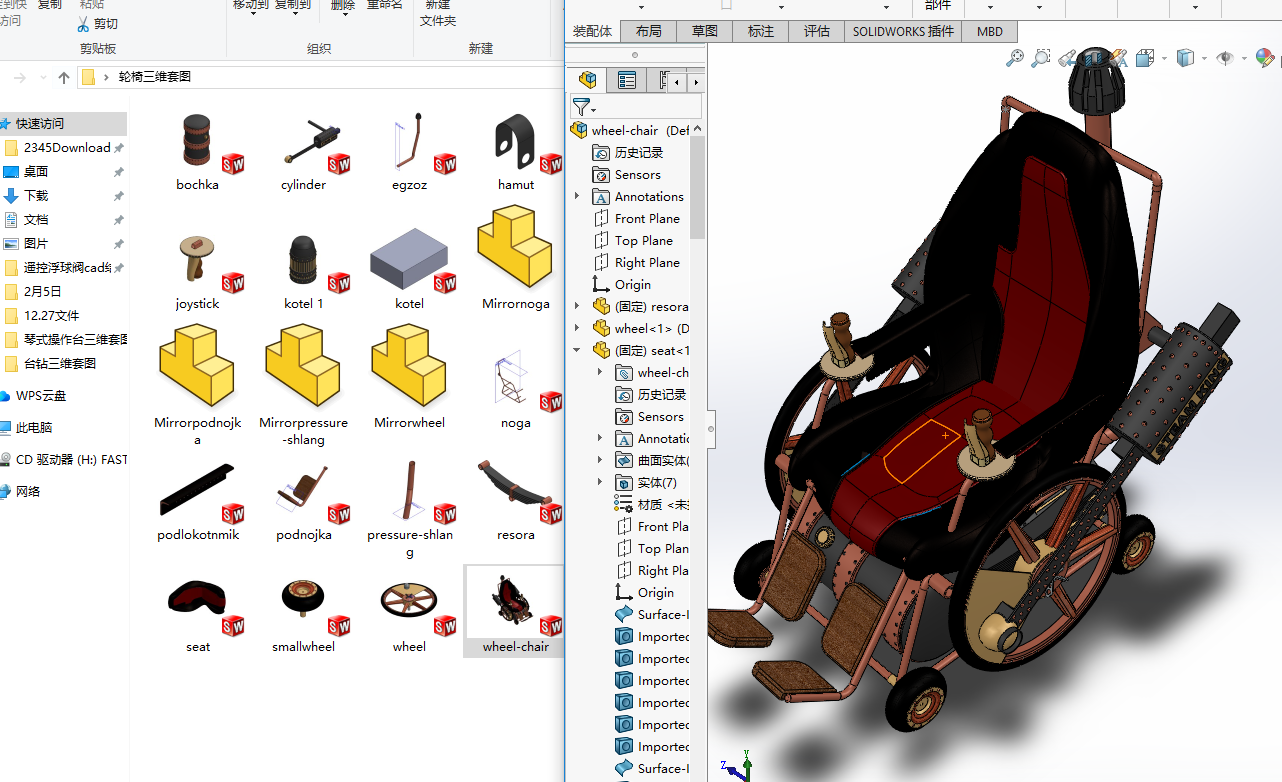Select the Origin under wheel-chair root
This screenshot has height=782, width=1282.
point(621,284)
